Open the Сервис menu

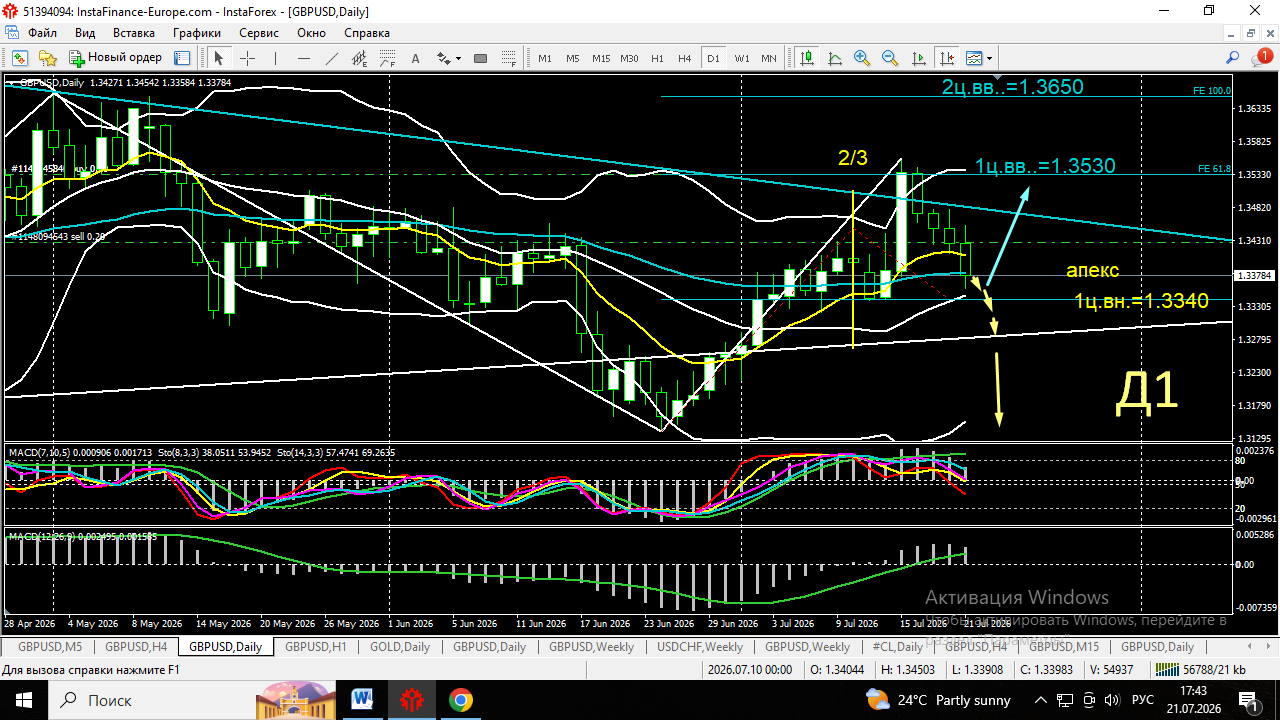tap(260, 32)
